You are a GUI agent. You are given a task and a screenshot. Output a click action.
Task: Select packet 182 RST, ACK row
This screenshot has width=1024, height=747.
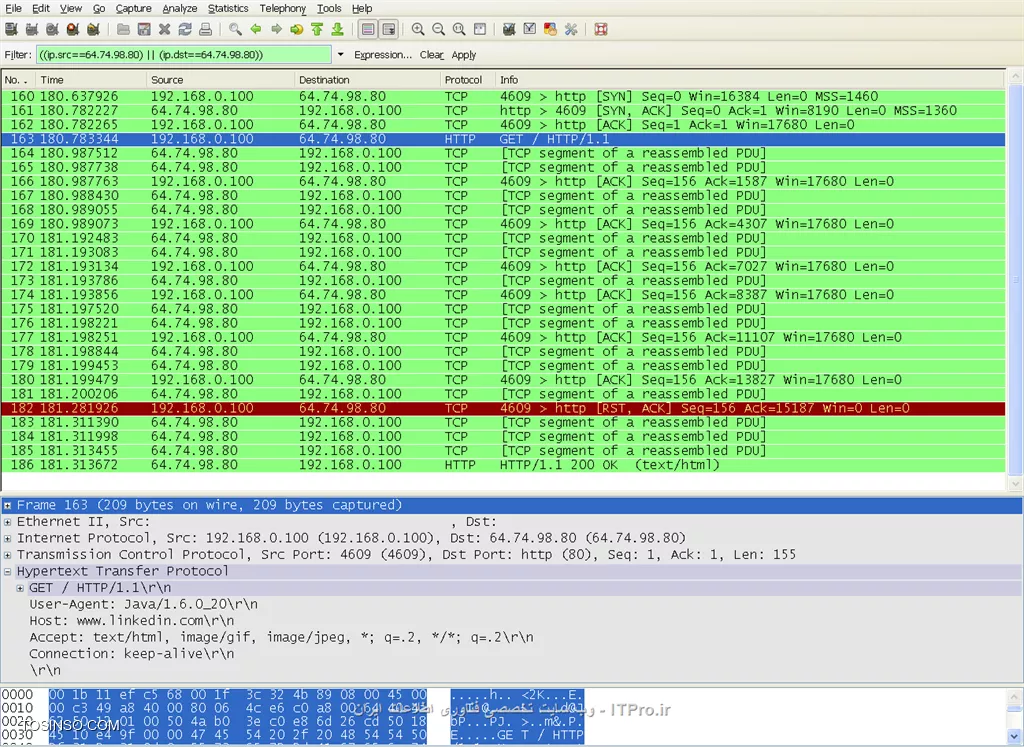503,408
